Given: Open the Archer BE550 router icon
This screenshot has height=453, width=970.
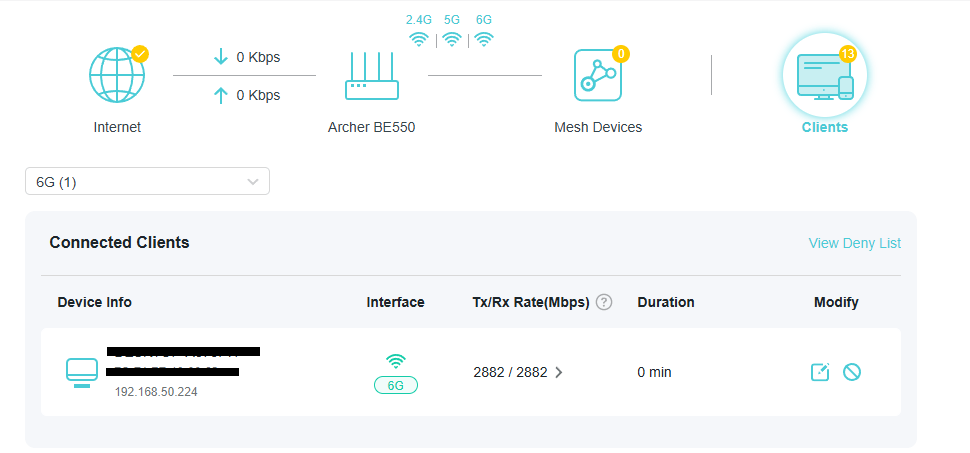Looking at the screenshot, I should click(x=372, y=76).
